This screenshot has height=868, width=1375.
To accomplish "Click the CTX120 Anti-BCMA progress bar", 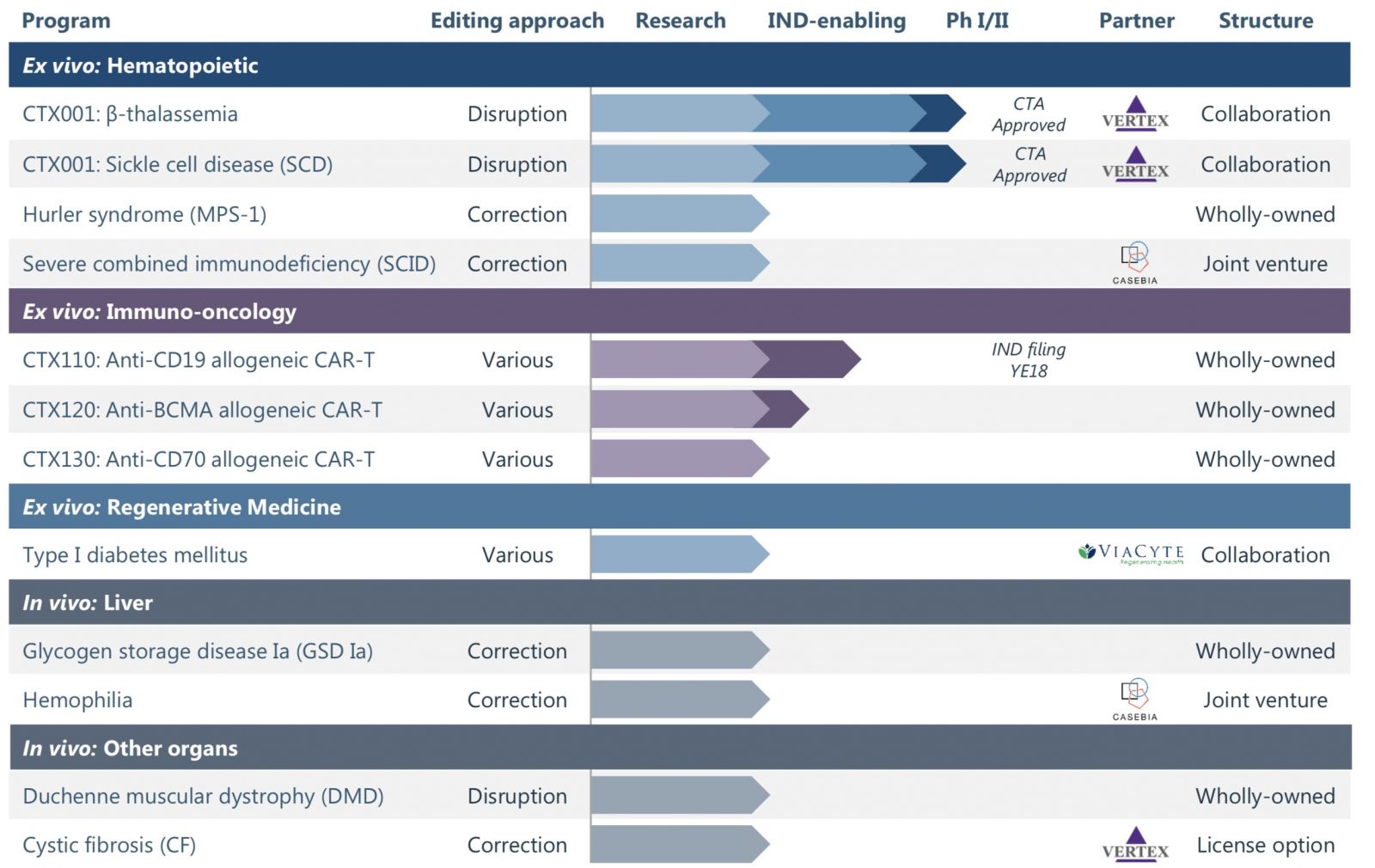I will tap(698, 409).
